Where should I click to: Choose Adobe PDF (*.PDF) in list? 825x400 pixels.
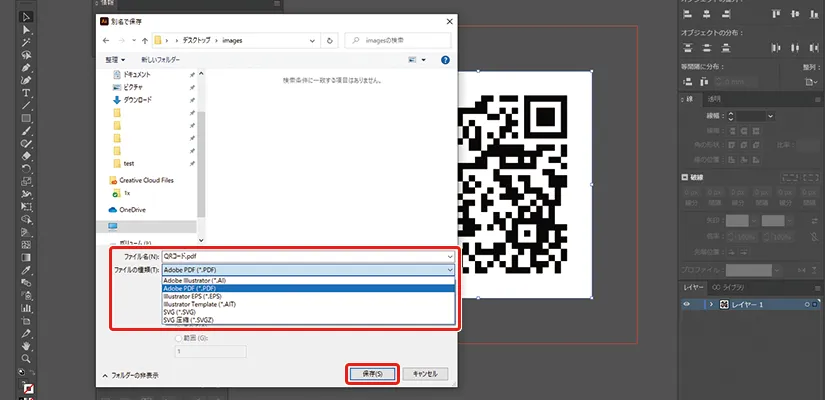(x=308, y=288)
